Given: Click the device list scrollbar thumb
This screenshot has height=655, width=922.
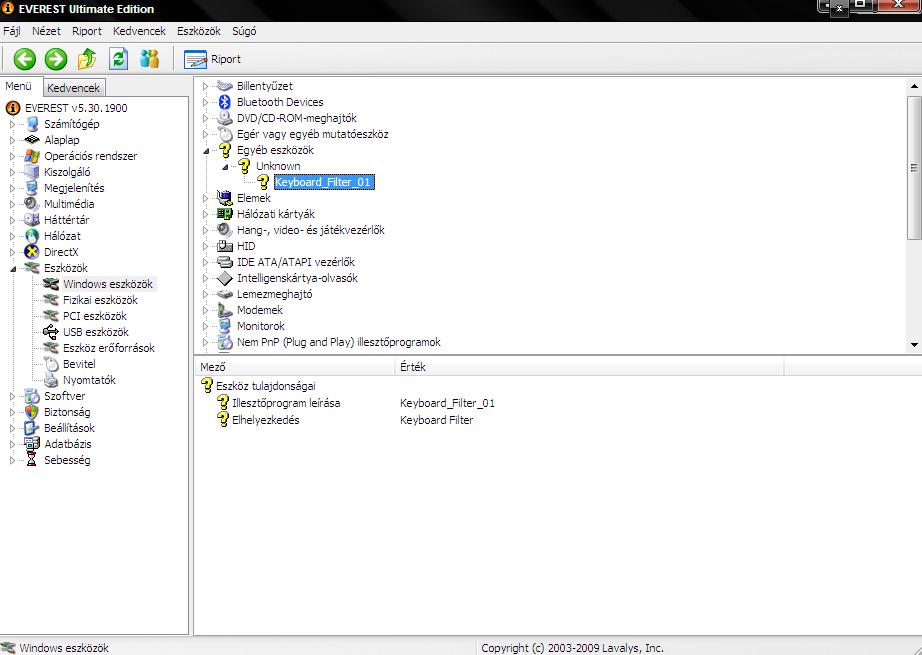Looking at the screenshot, I should [x=914, y=167].
